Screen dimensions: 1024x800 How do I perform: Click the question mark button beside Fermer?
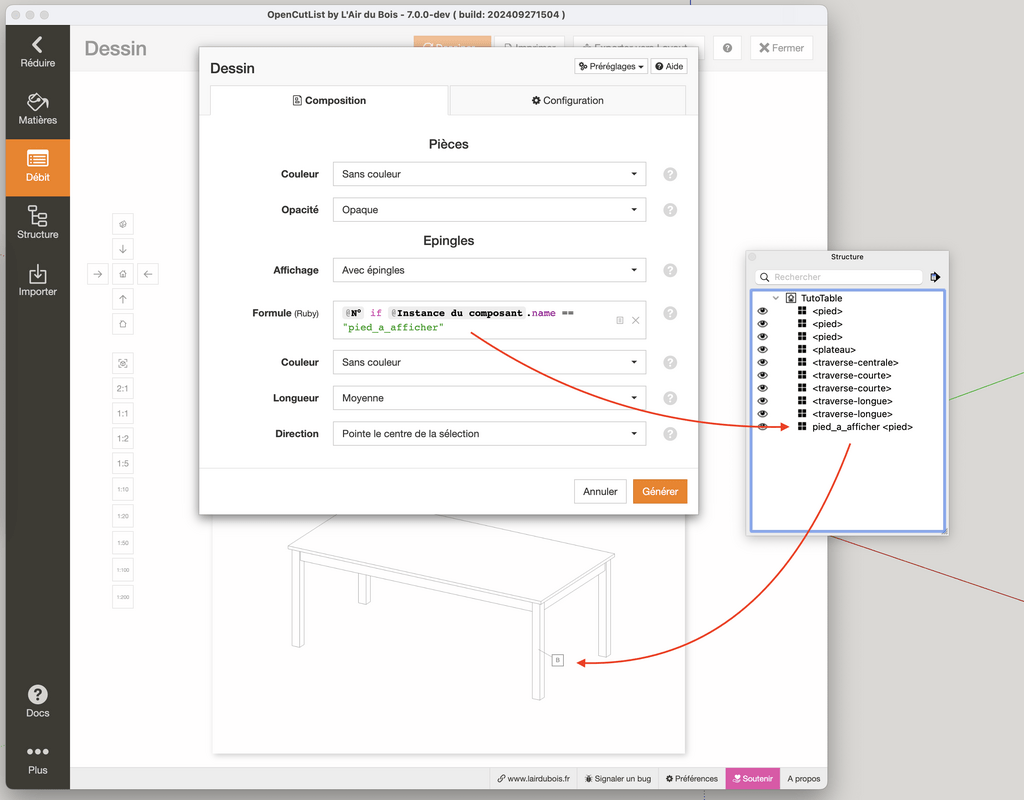click(728, 48)
